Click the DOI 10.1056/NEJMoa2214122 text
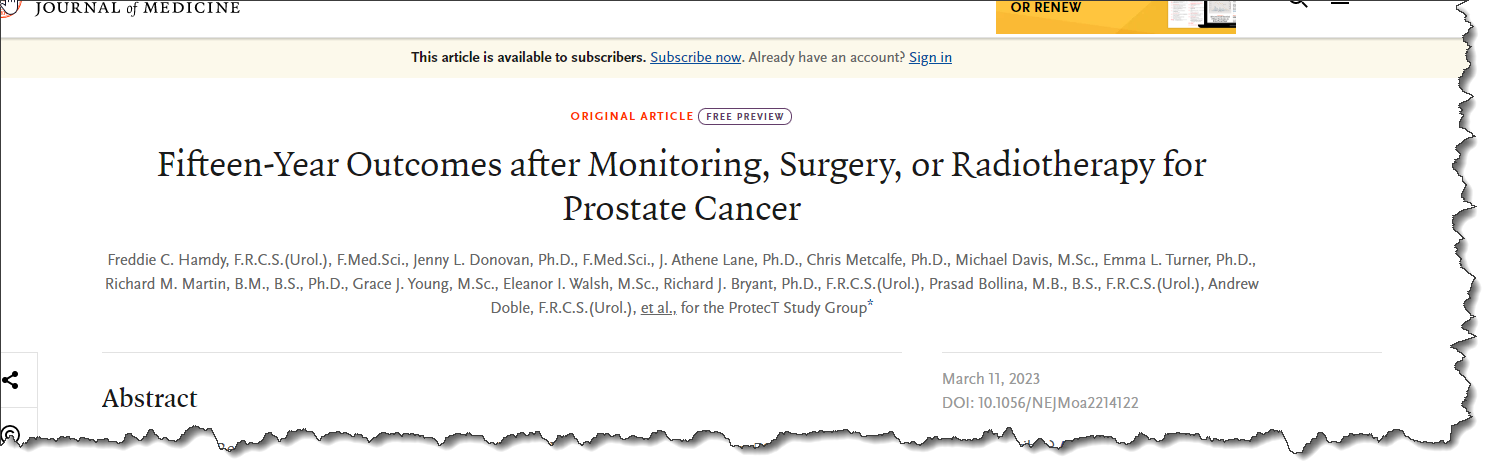 coord(1040,403)
